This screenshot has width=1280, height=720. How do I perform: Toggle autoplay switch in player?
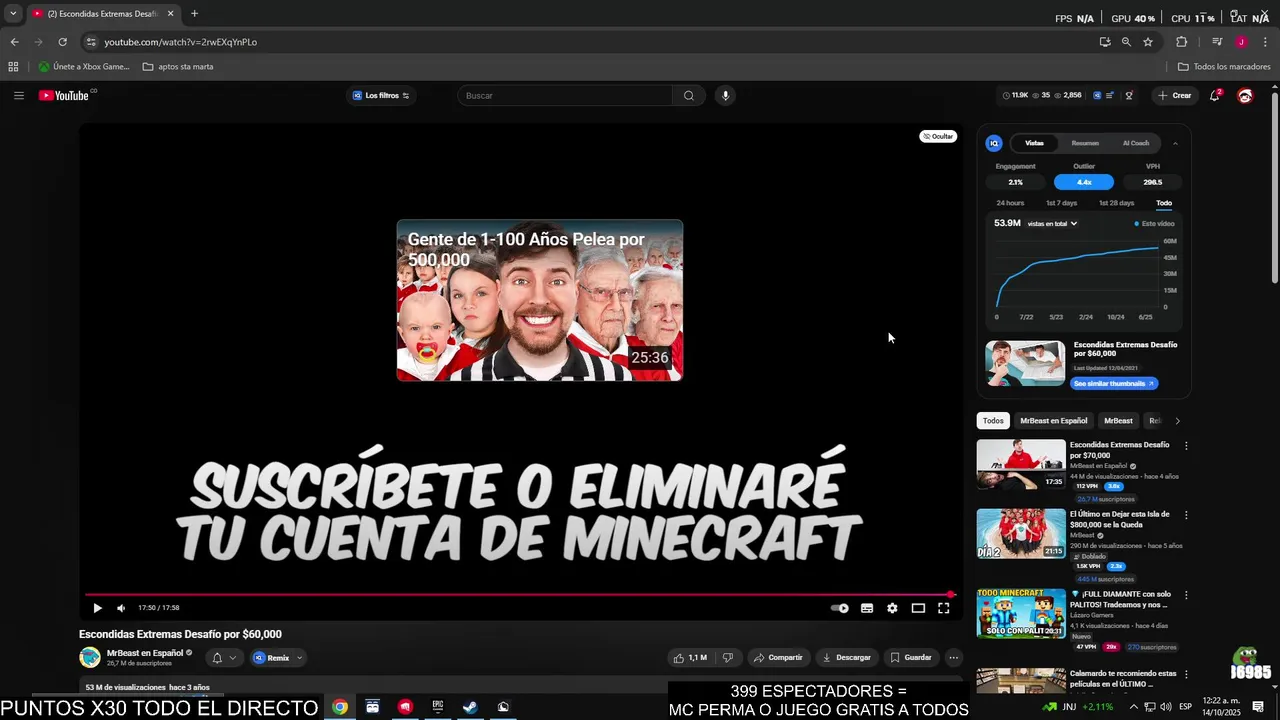point(840,608)
